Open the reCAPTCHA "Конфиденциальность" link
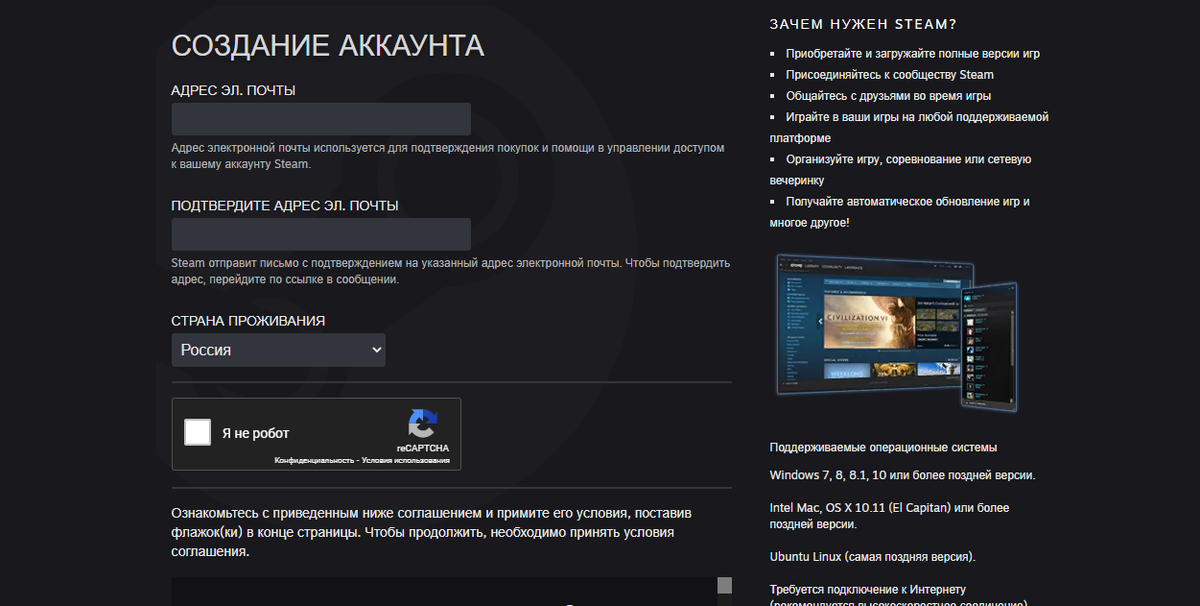 click(315, 460)
